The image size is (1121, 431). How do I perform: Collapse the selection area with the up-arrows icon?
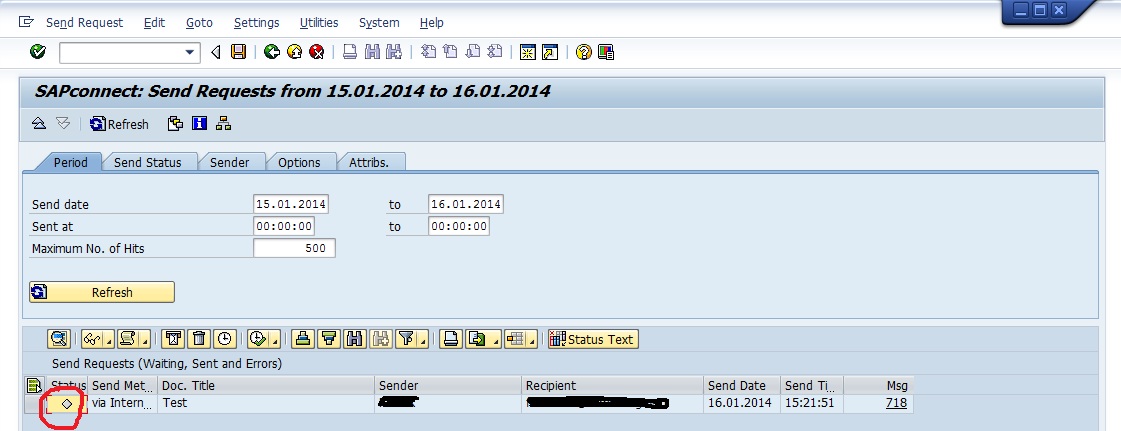tap(39, 124)
